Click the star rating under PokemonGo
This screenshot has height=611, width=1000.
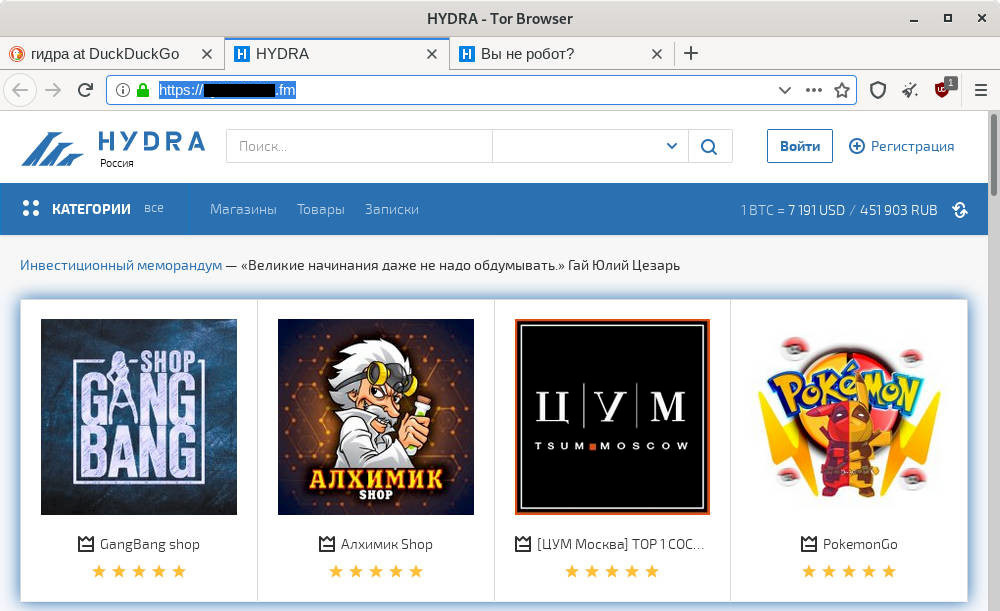tap(849, 571)
